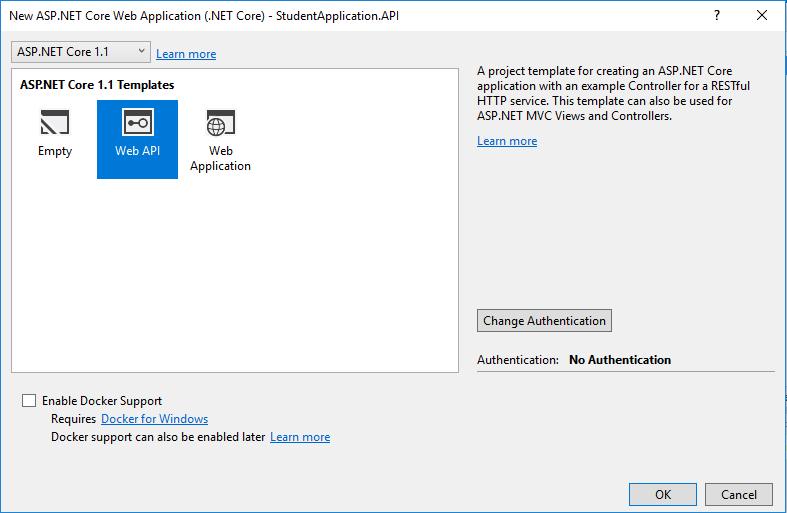Screen dimensions: 787x513
Task: Enable Docker Support checkbox
Action: click(x=29, y=401)
